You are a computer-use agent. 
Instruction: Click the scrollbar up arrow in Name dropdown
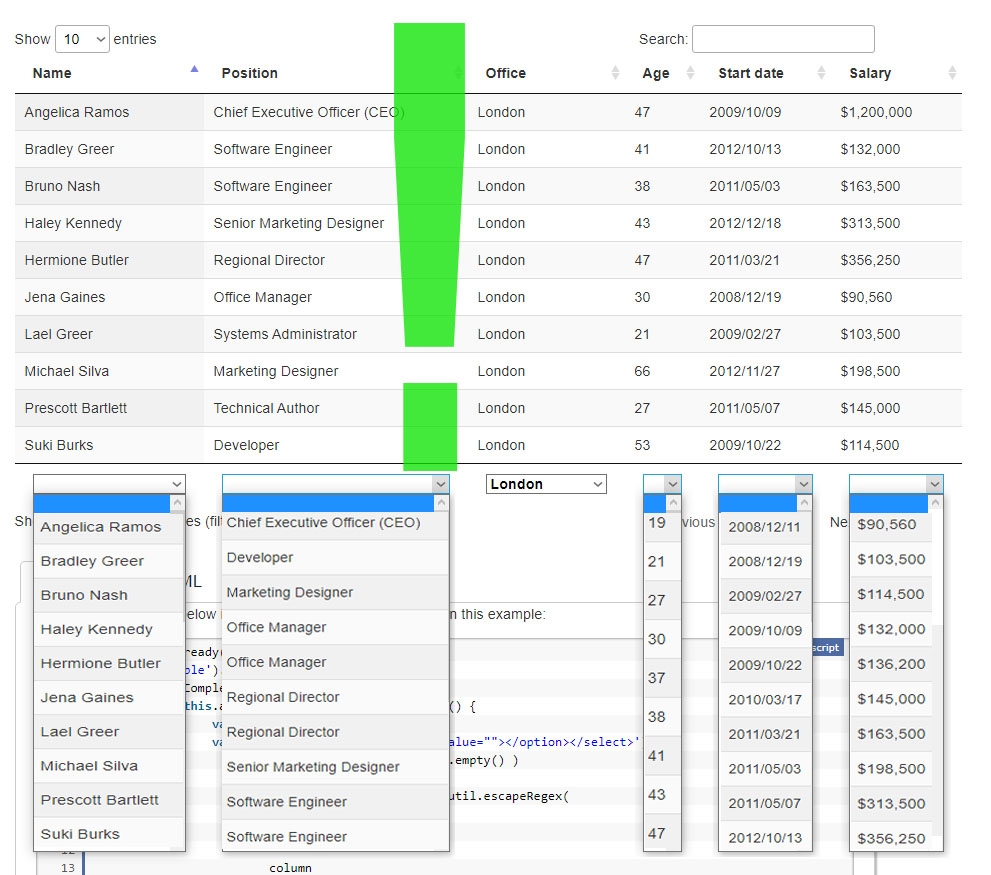[x=179, y=502]
